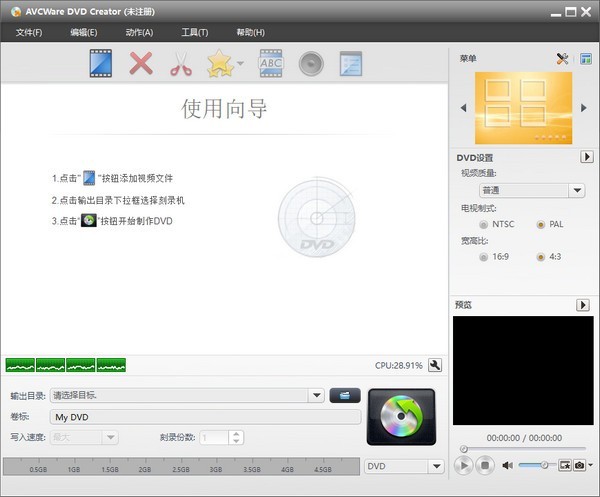The image size is (600, 497).
Task: Click the preview stop button
Action: click(485, 465)
